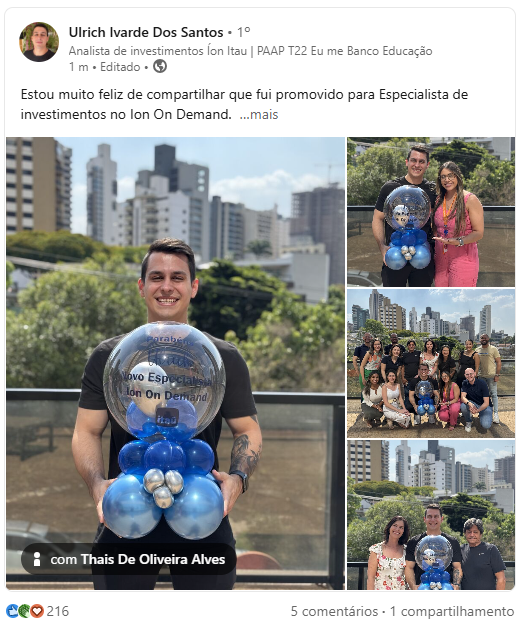Viewport: 522px width, 622px height.
Task: Open the large photo with balloon
Action: click(175, 363)
